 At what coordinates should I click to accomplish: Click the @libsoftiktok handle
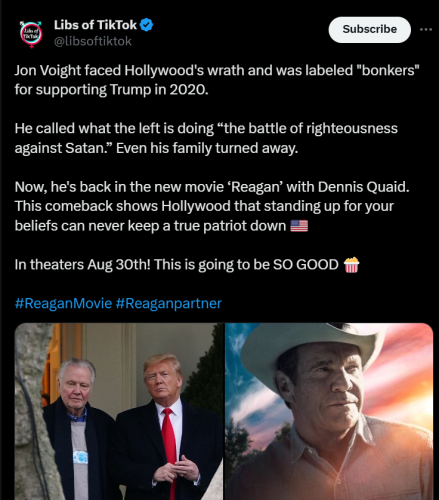pyautogui.click(x=93, y=41)
